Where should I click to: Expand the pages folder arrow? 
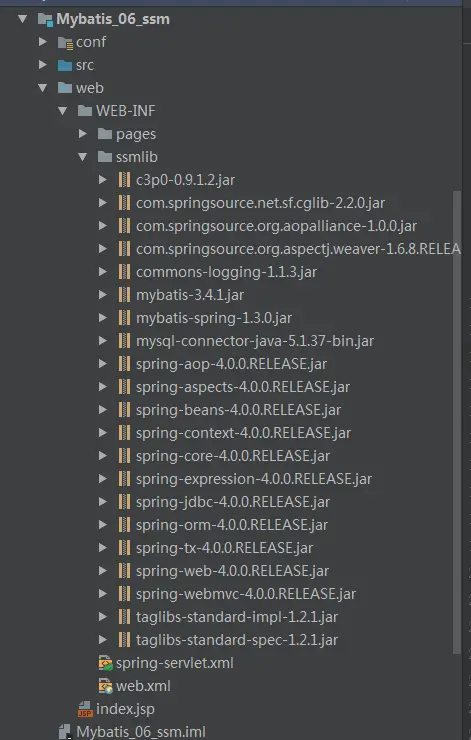83,134
